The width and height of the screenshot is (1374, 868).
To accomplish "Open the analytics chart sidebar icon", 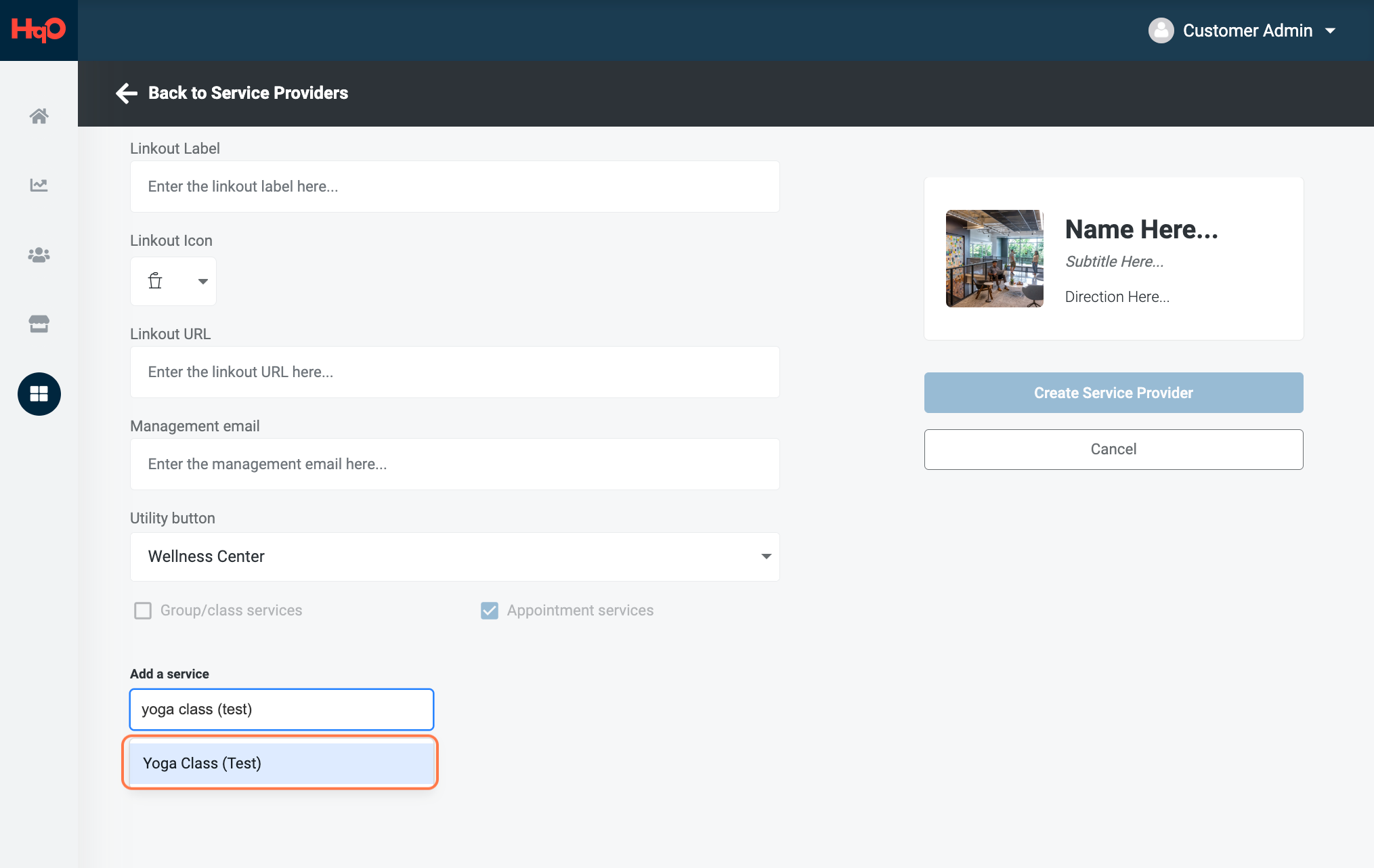I will point(39,185).
